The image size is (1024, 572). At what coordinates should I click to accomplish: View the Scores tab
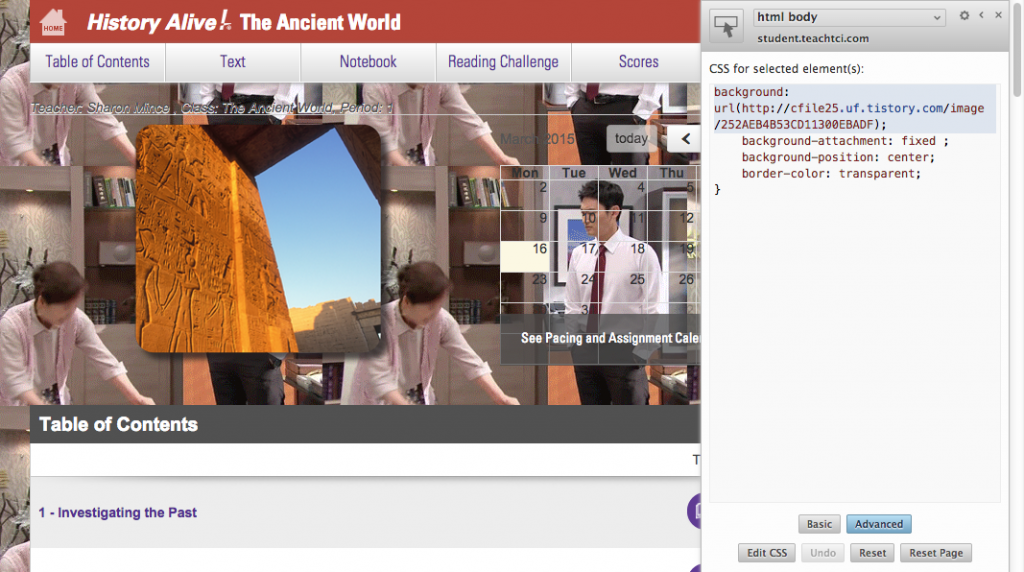click(x=638, y=62)
